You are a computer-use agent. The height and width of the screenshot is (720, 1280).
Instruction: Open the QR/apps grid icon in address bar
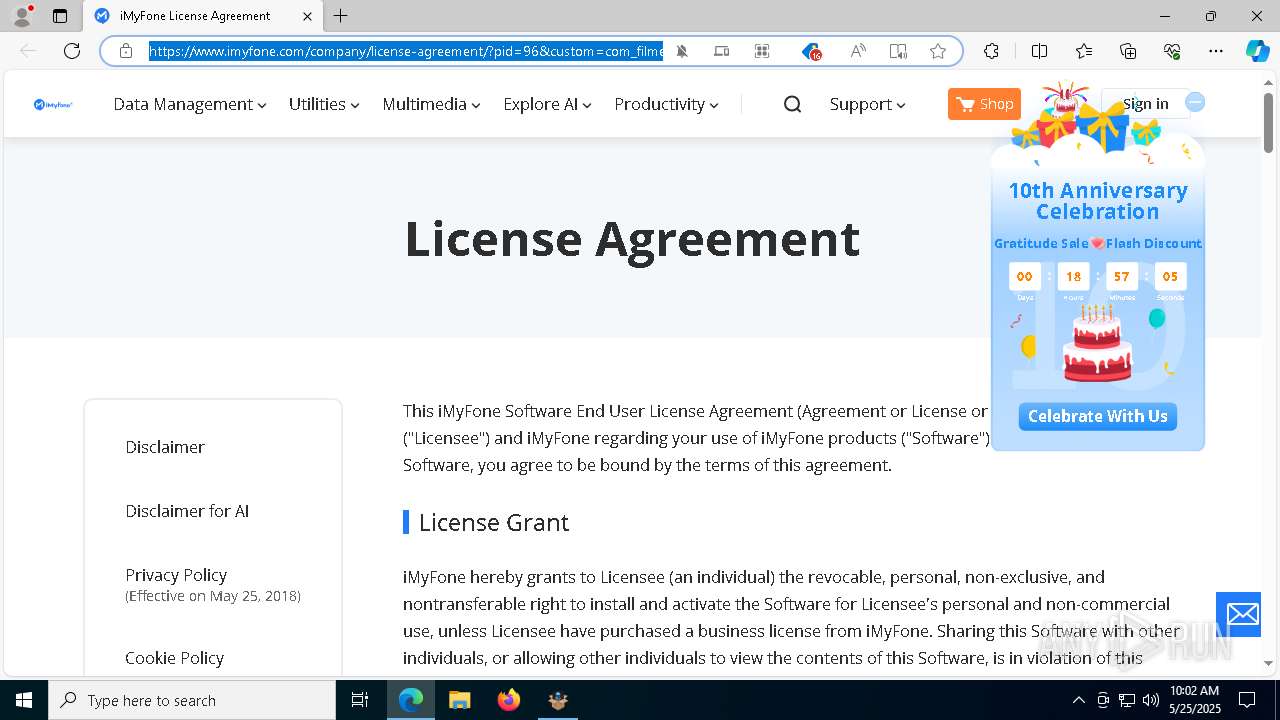click(762, 51)
